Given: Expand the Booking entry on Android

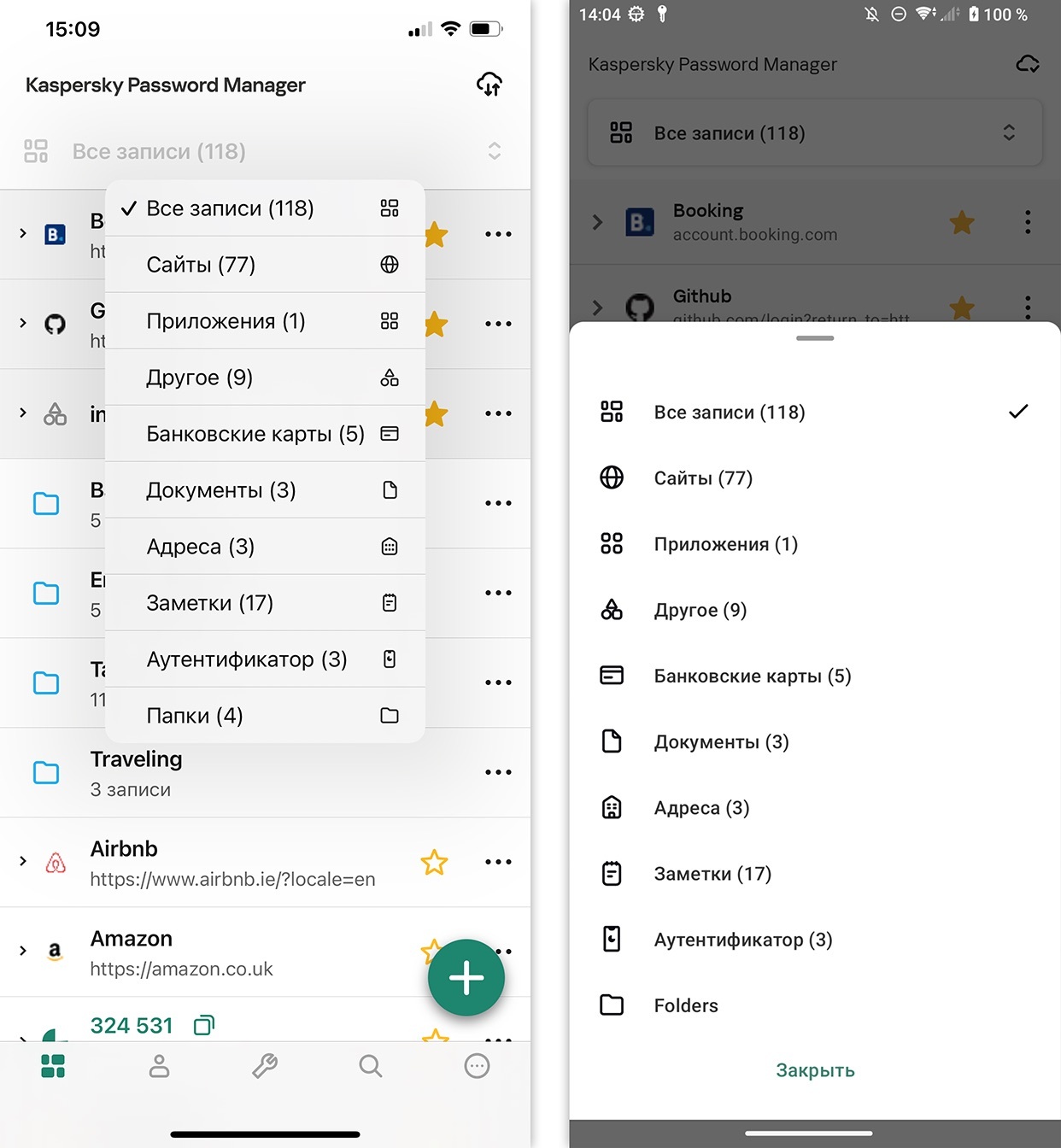Looking at the screenshot, I should coord(598,222).
